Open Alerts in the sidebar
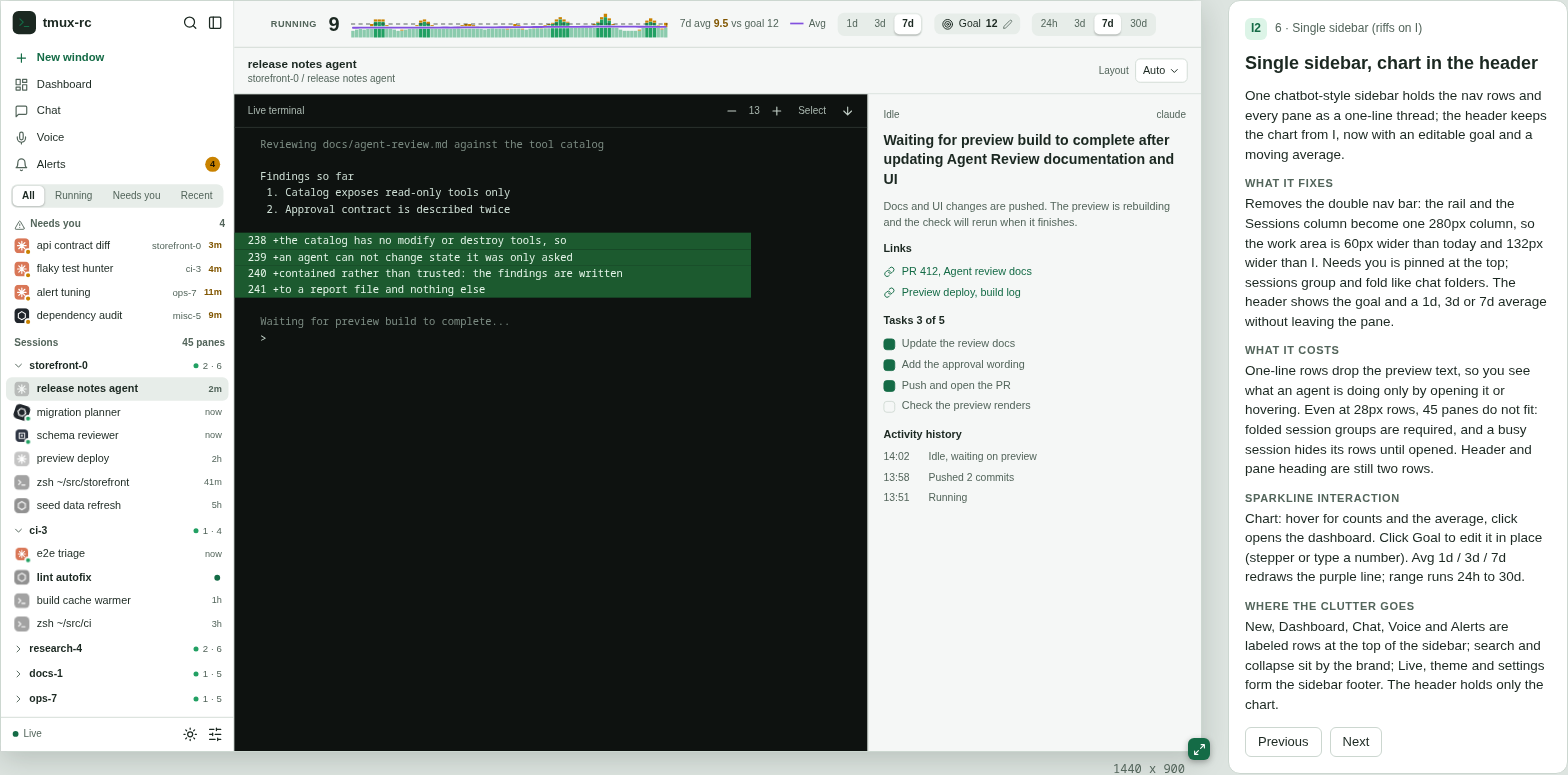The image size is (1568, 775). pos(117,164)
